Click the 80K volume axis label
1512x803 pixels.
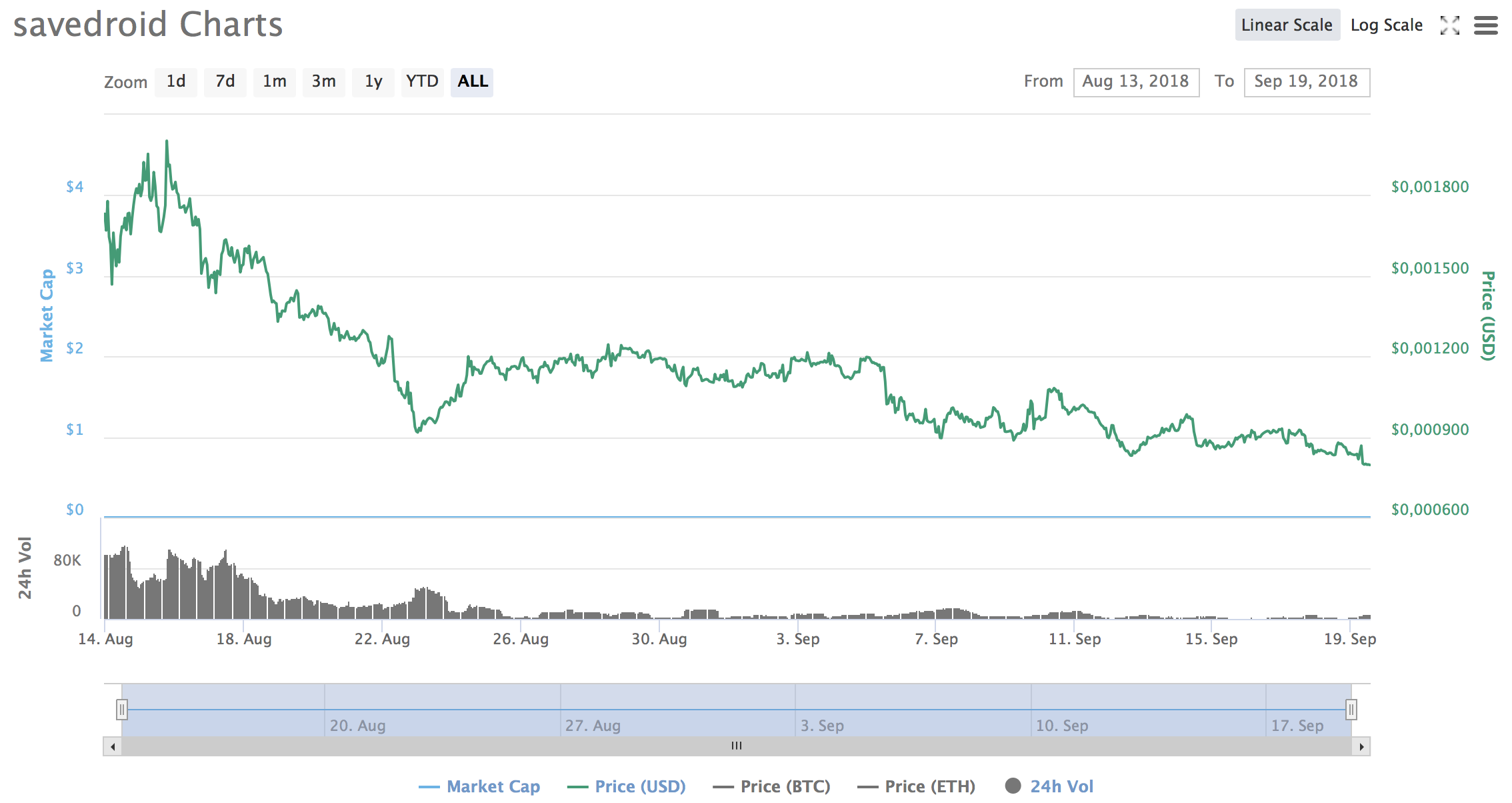pos(67,560)
